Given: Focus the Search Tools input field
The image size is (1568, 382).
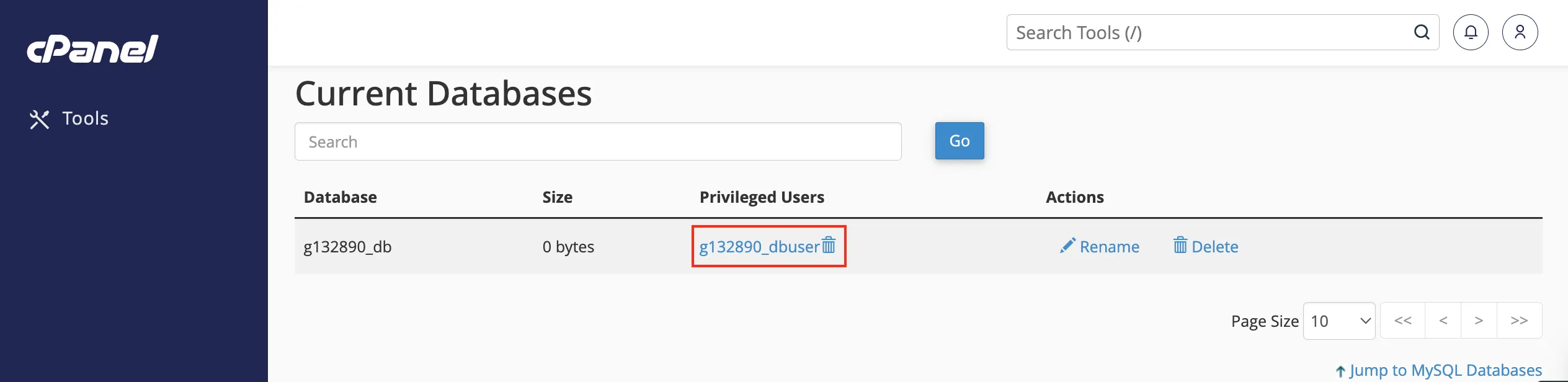Looking at the screenshot, I should pyautogui.click(x=1210, y=32).
